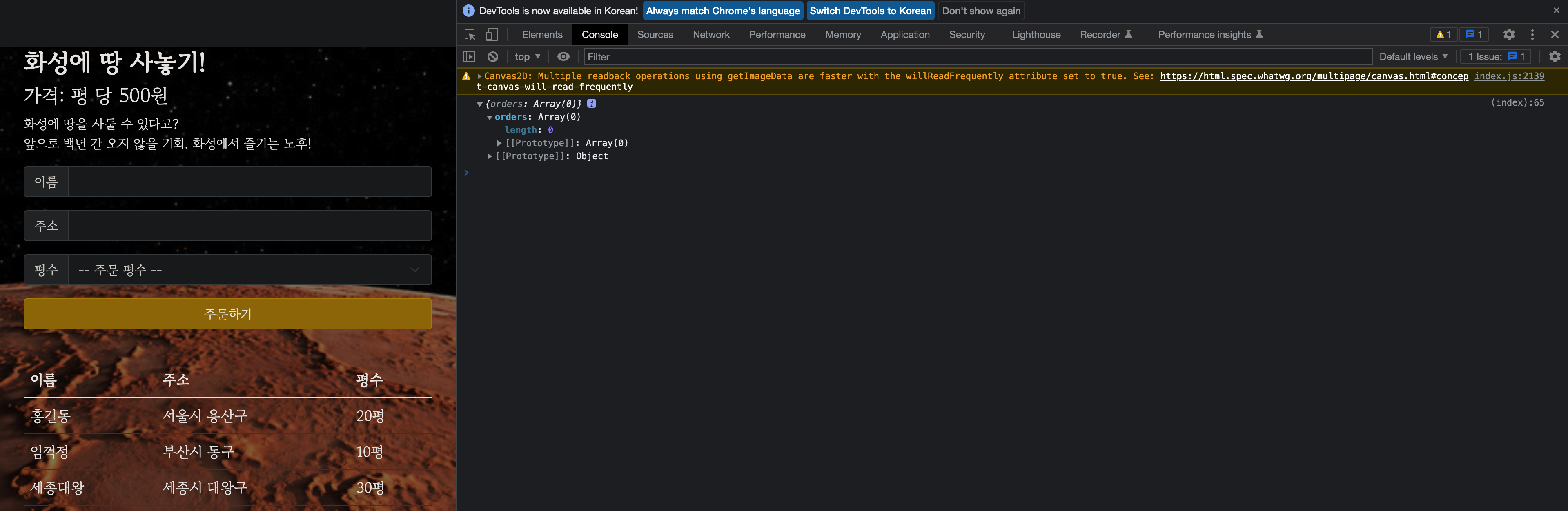Image resolution: width=1568 pixels, height=511 pixels.
Task: Collapse the {orders: Array(0)} object
Action: point(480,104)
